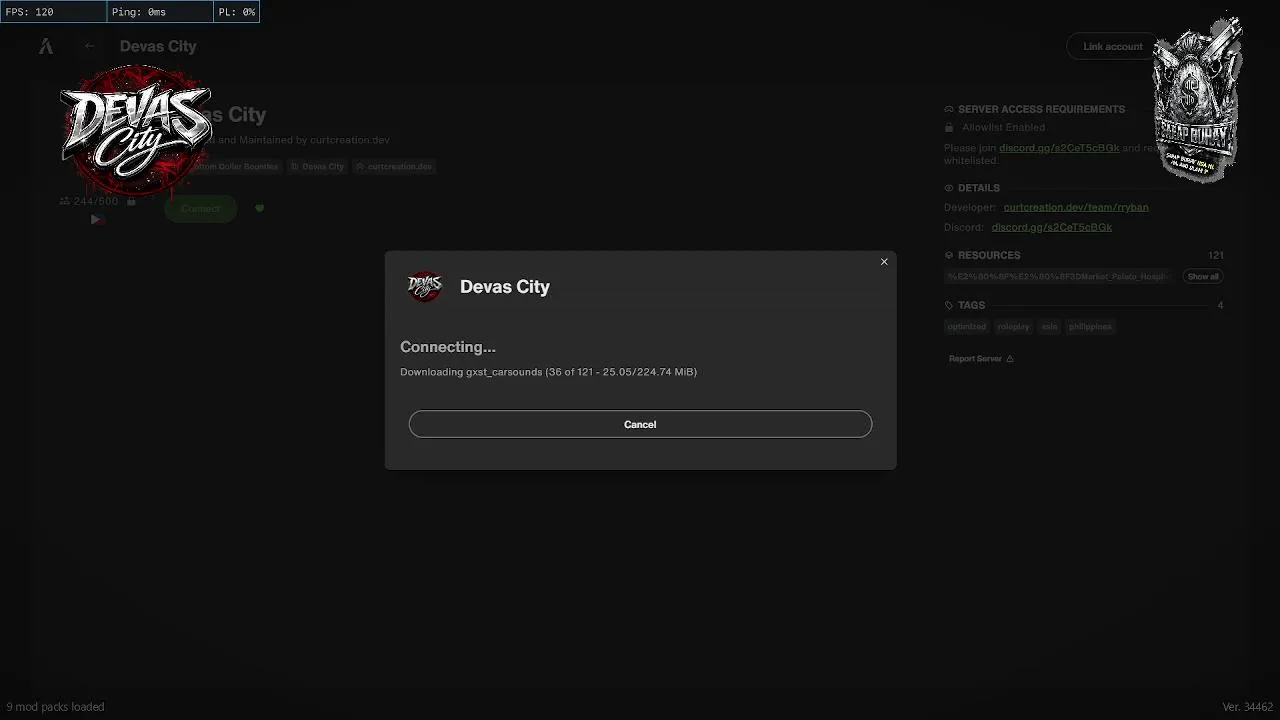The width and height of the screenshot is (1280, 720).
Task: Click the PL: 0% indicator
Action: [237, 12]
